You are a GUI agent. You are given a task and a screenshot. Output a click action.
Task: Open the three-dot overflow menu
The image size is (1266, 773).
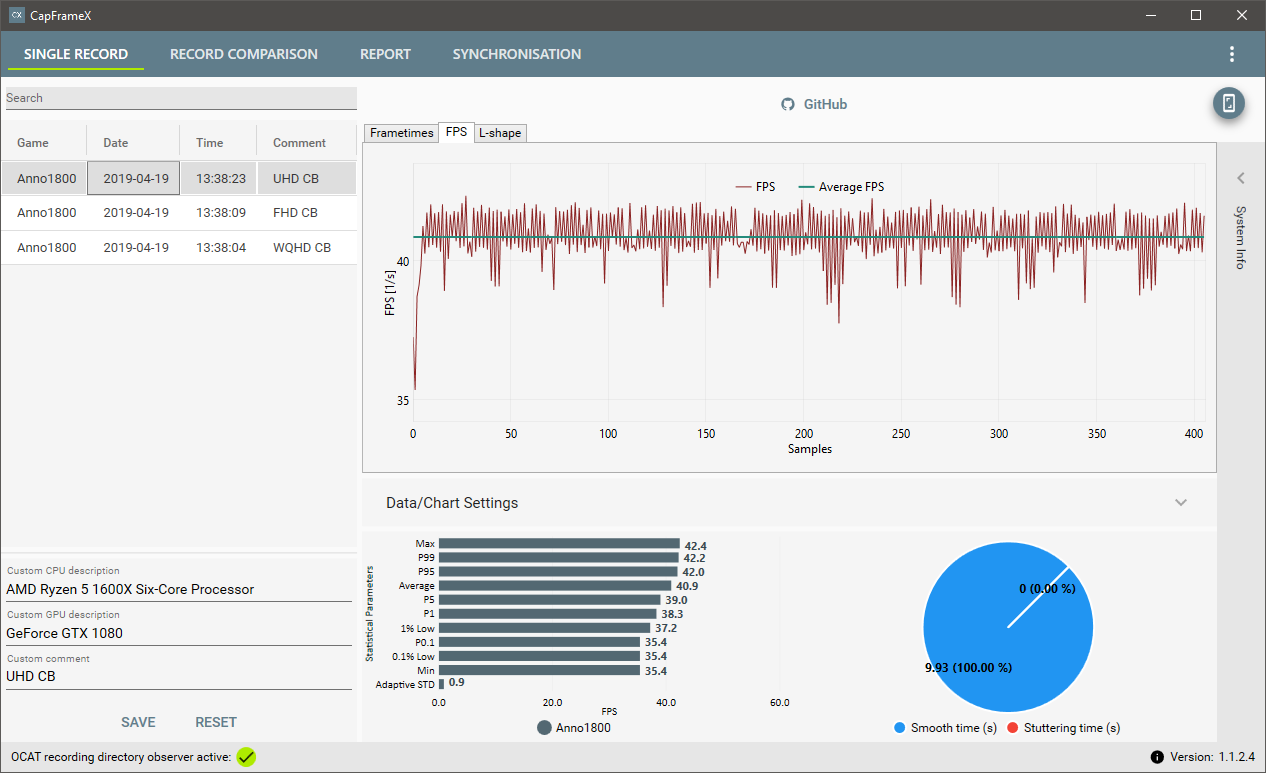point(1231,54)
